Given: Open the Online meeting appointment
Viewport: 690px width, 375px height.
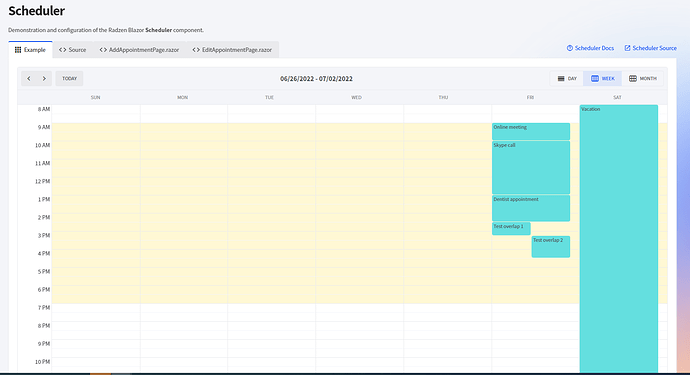Looking at the screenshot, I should tap(531, 132).
